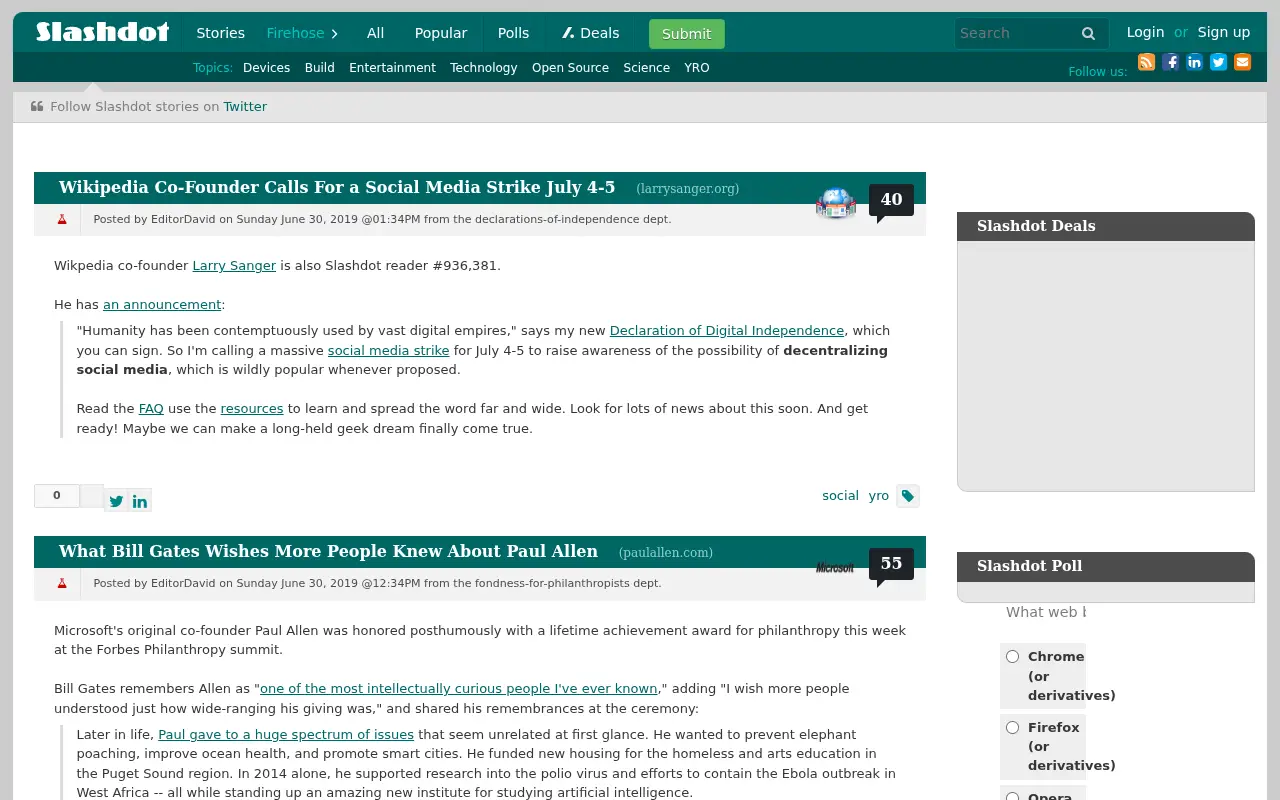Open the Wikipedia Co-Founder story headline
Viewport: 1280px width, 800px height.
337,187
